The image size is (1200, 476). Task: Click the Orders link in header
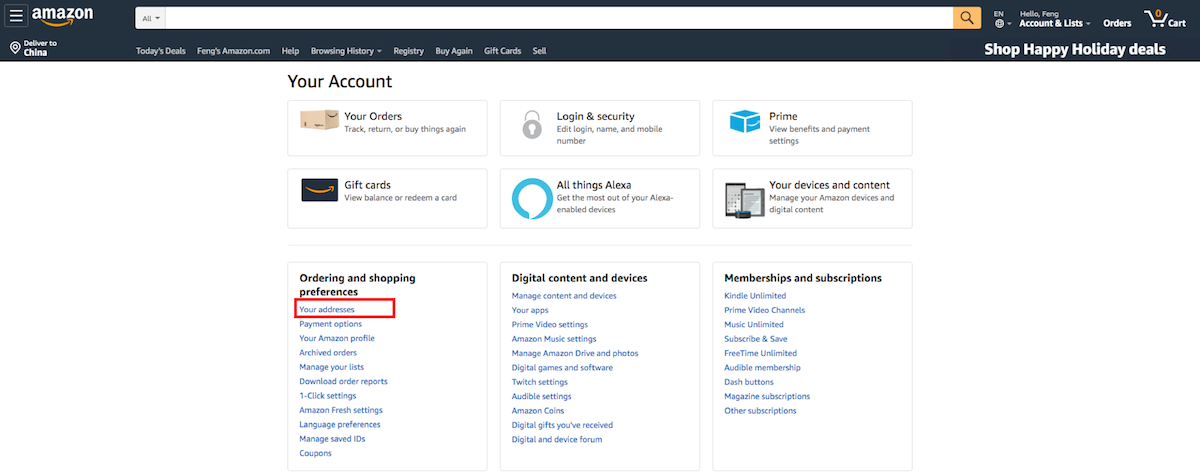[1117, 23]
